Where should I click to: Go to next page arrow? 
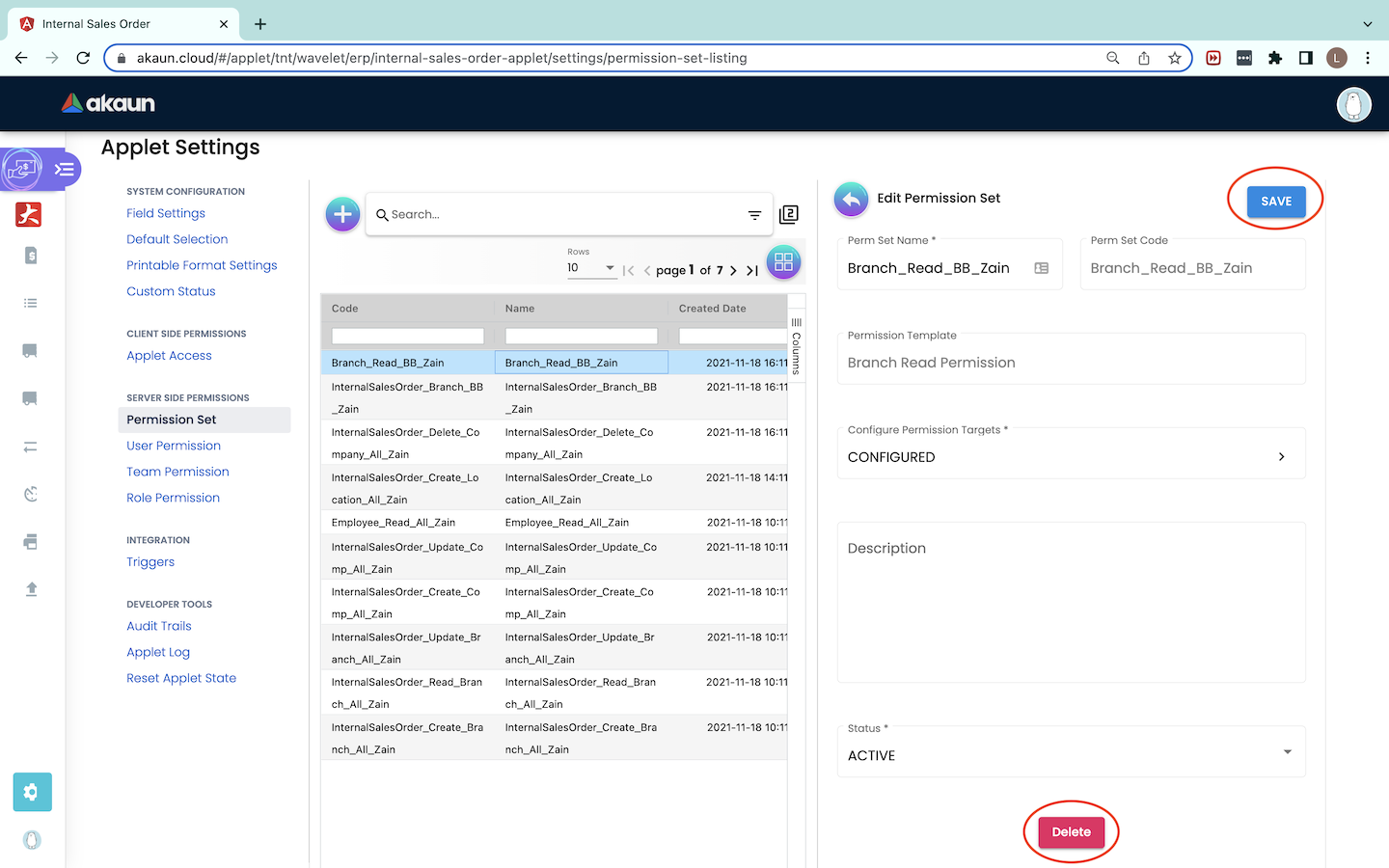pyautogui.click(x=733, y=271)
